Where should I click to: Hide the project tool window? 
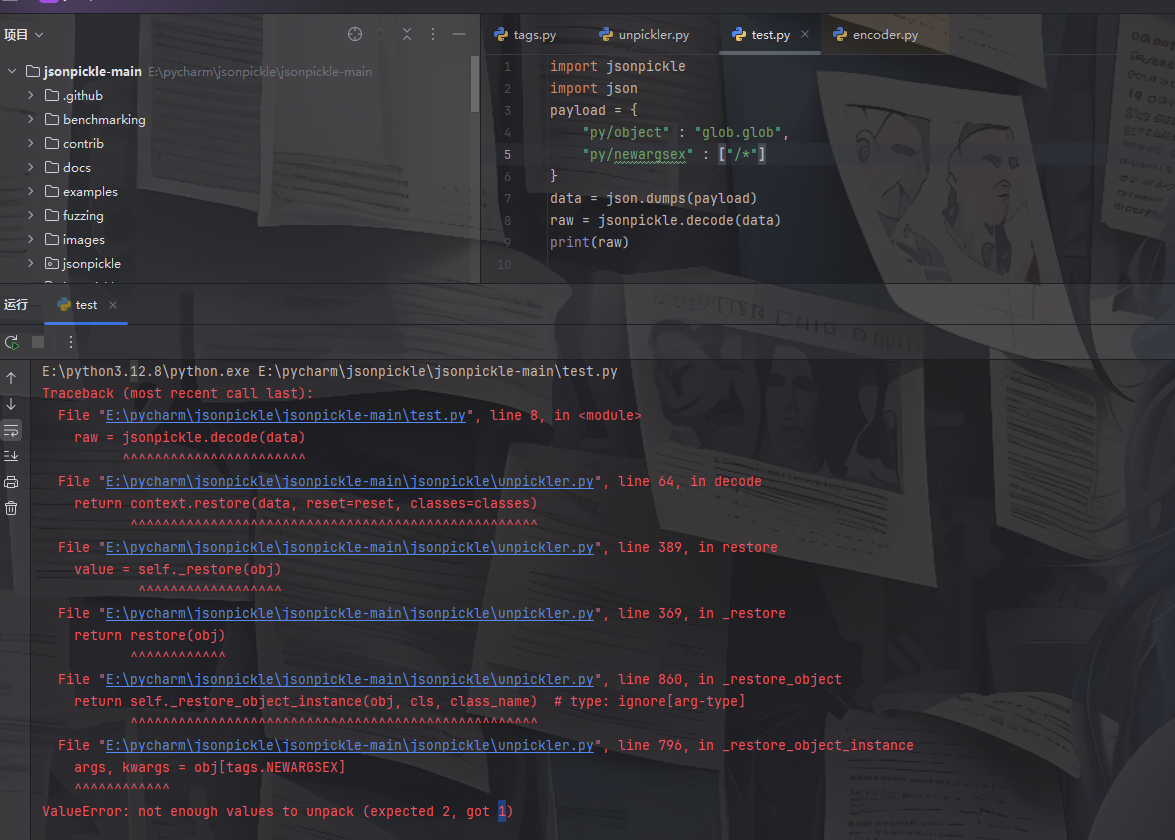pyautogui.click(x=459, y=34)
